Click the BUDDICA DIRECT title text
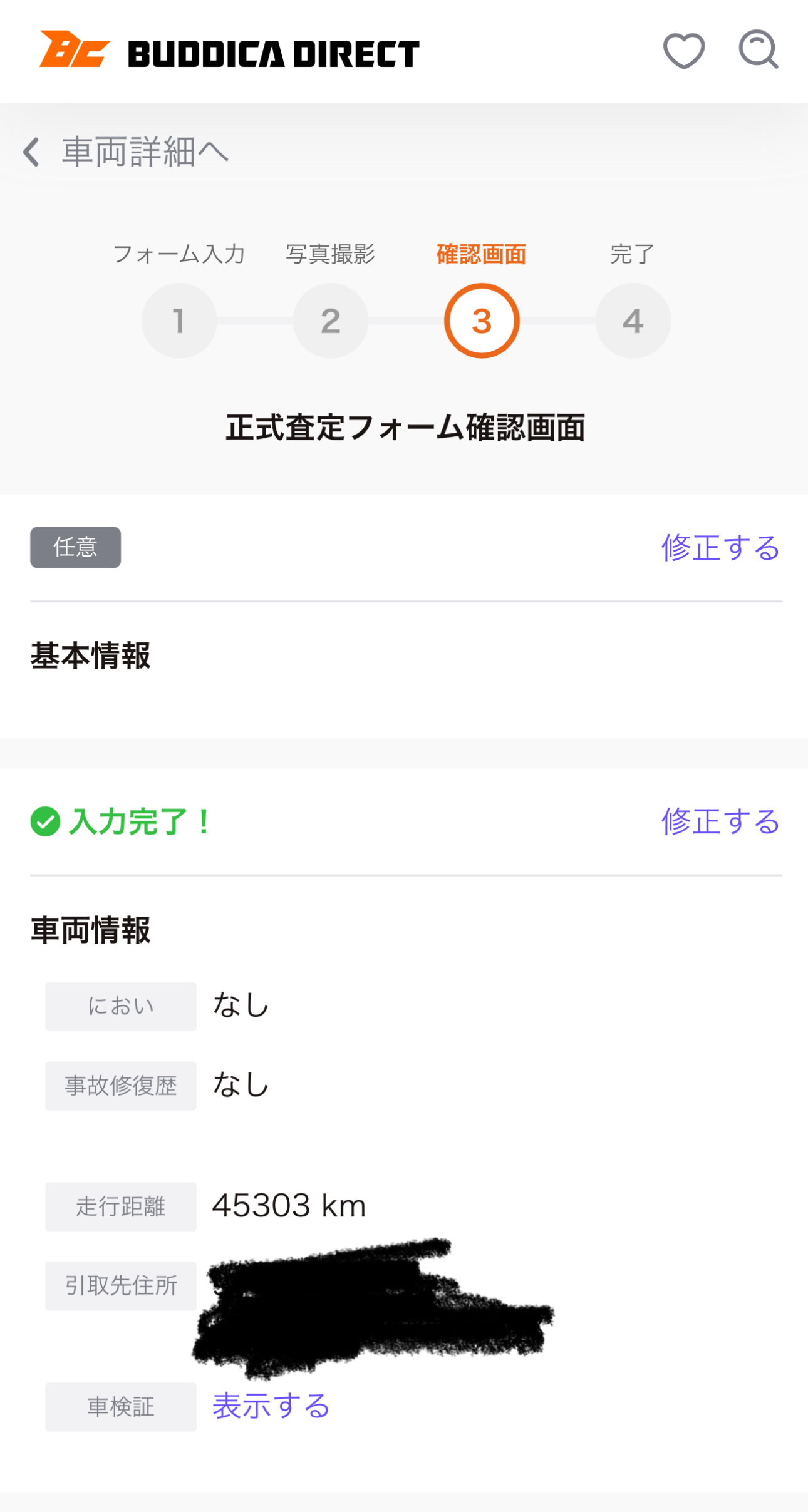Screen dimensions: 808x1512 [x=273, y=54]
